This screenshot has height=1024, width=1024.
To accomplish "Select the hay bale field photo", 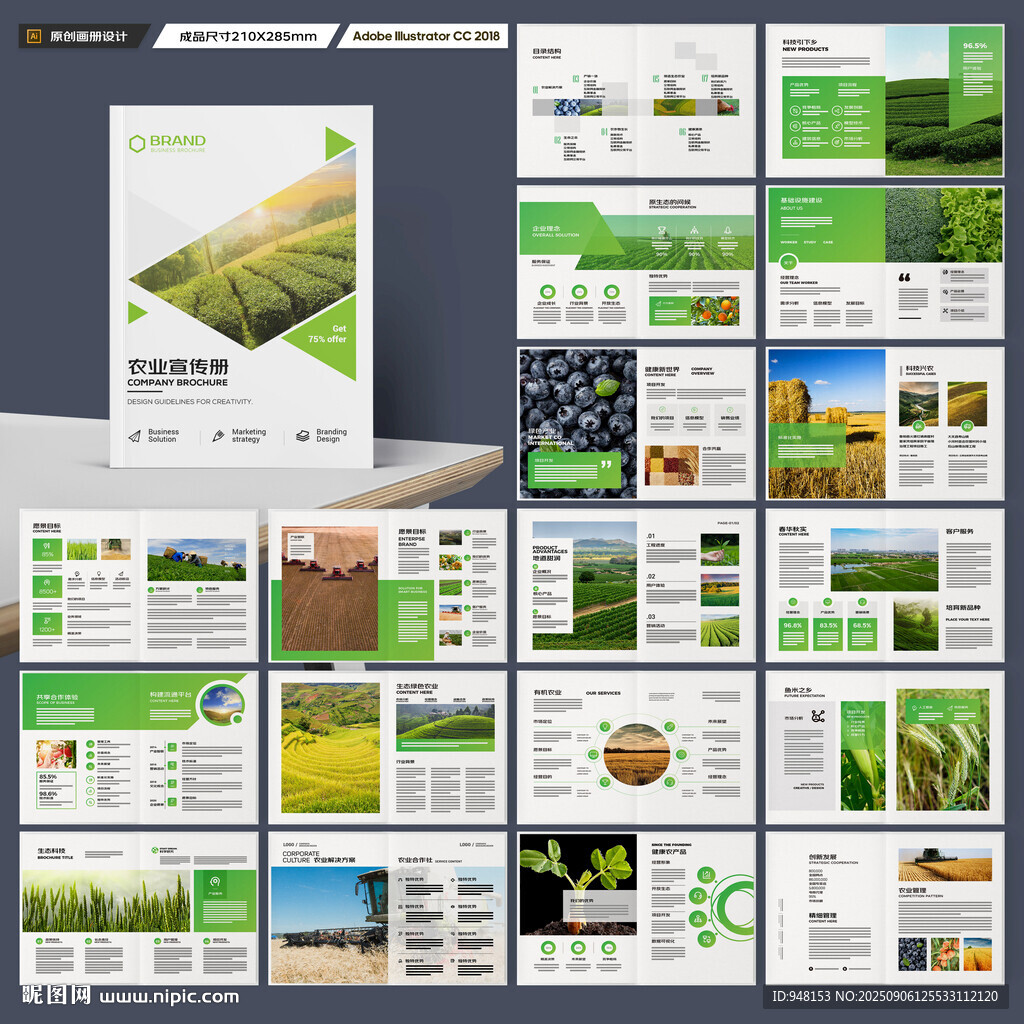I will [x=827, y=423].
